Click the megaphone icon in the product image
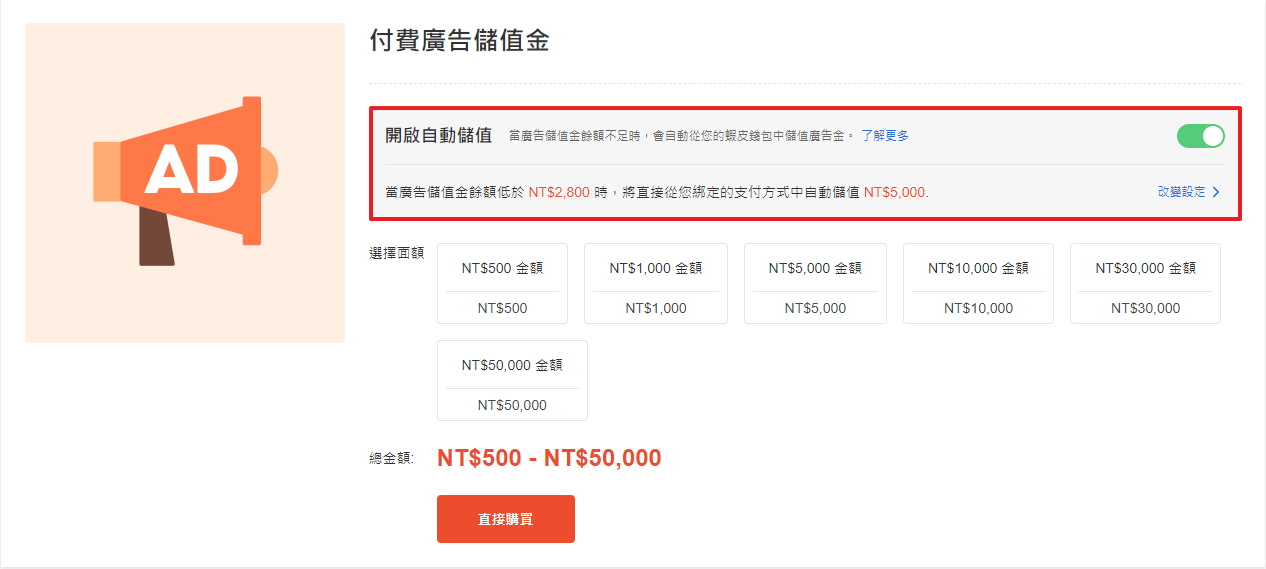Image resolution: width=1266 pixels, height=569 pixels. click(185, 181)
